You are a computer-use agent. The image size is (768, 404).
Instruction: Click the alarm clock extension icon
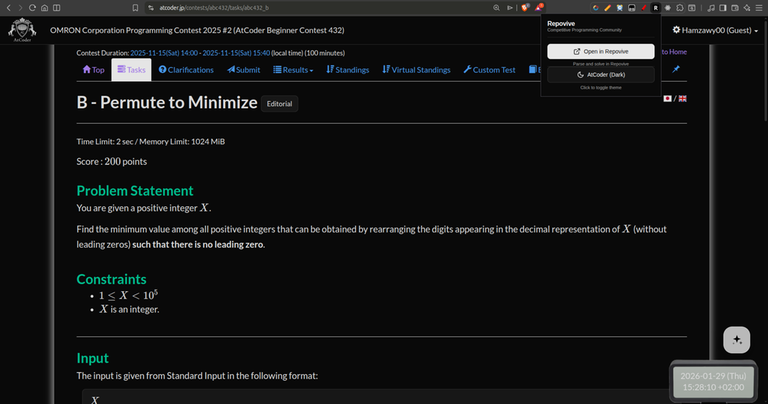620,8
